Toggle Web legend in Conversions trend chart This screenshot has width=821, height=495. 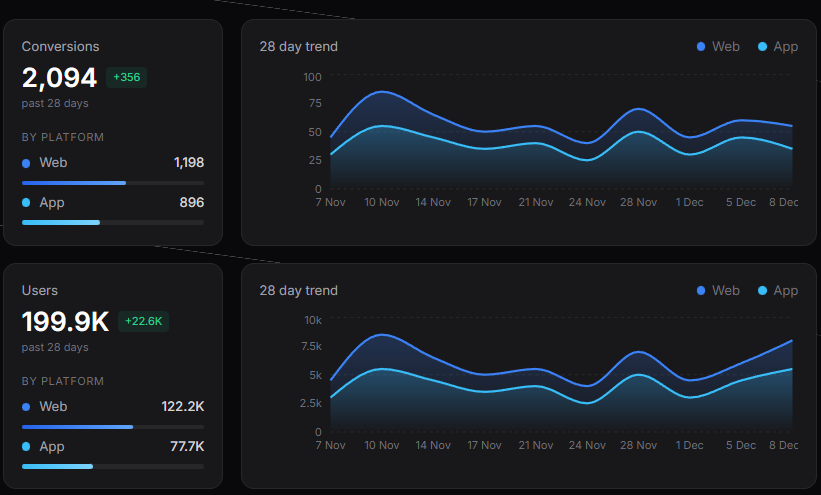pyautogui.click(x=718, y=47)
